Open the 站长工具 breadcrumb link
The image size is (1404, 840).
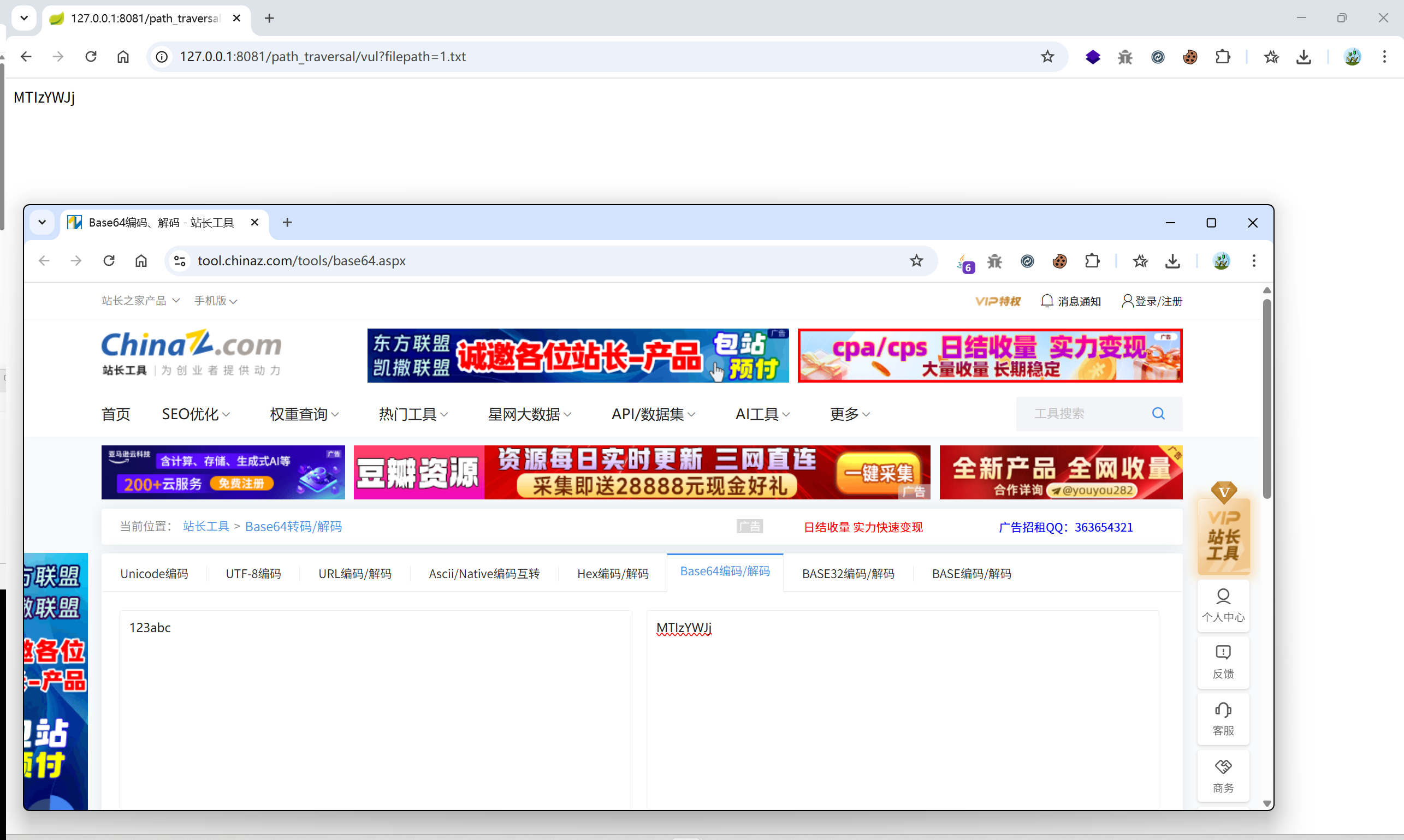pyautogui.click(x=205, y=526)
